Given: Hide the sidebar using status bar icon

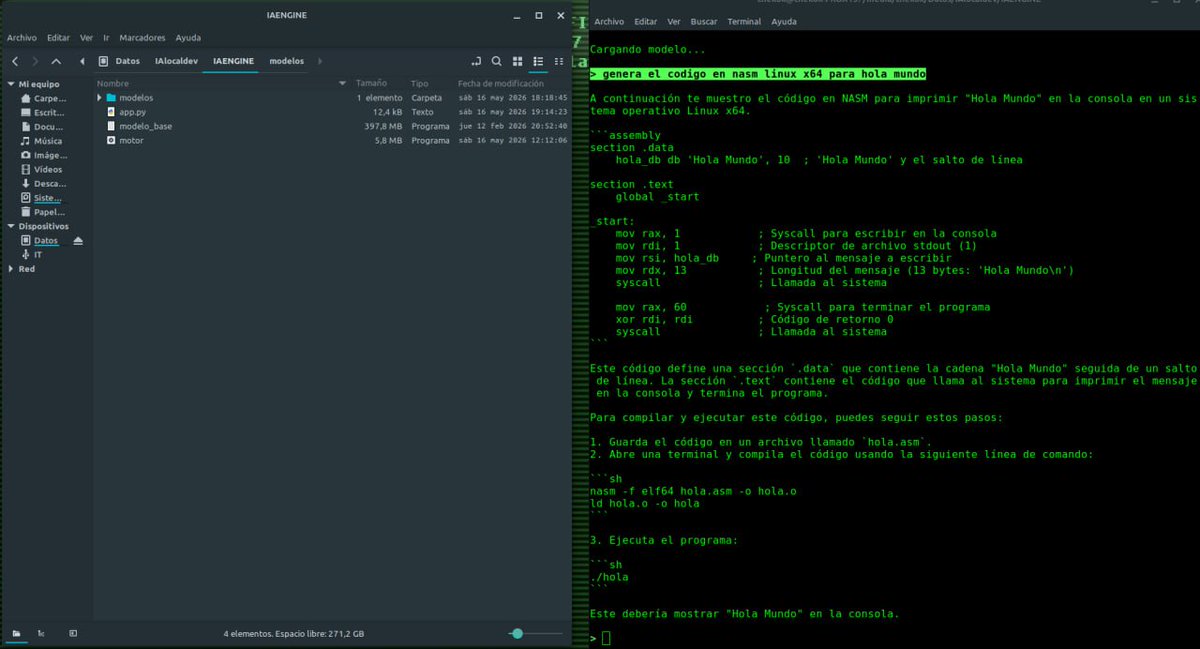Looking at the screenshot, I should [x=73, y=634].
